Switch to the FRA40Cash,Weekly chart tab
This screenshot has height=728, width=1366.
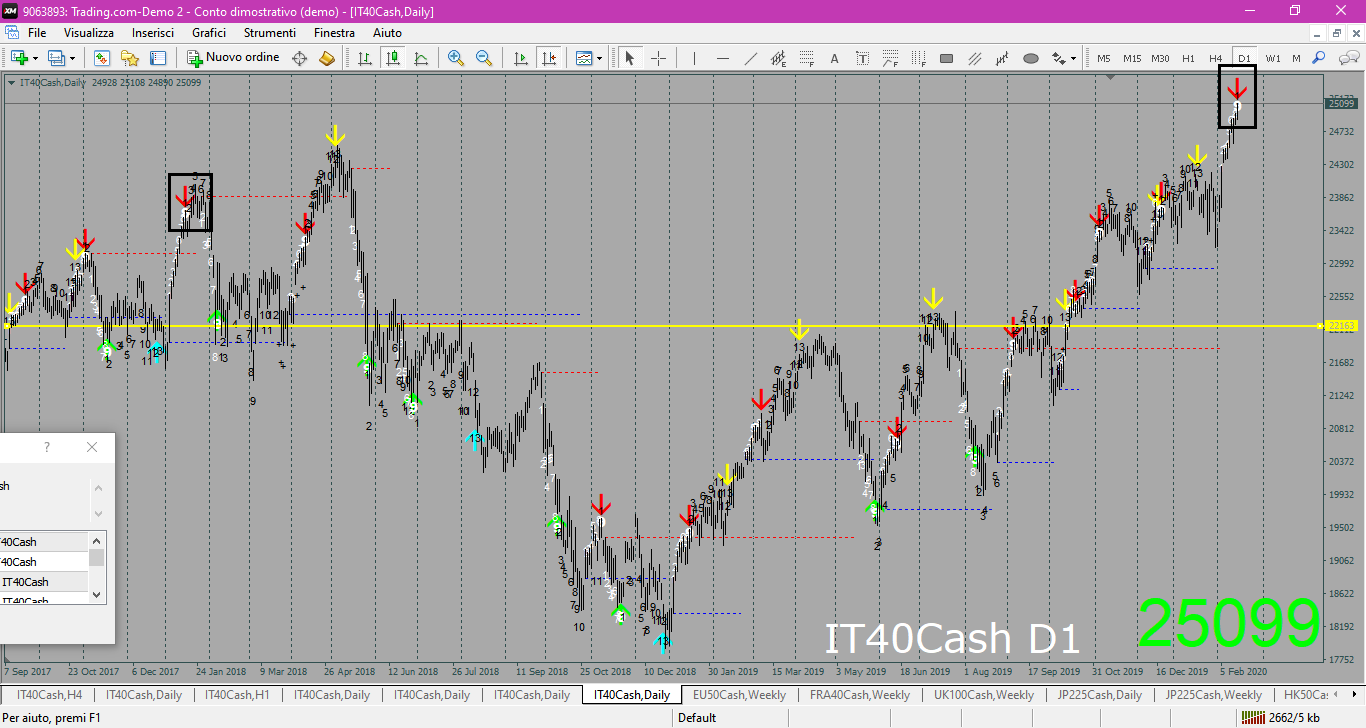point(860,694)
